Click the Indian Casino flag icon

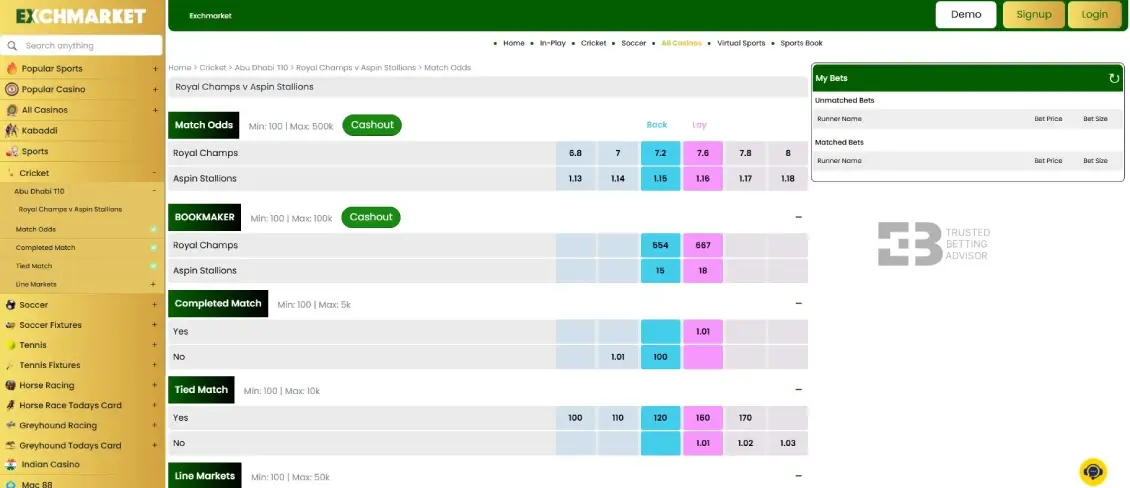pyautogui.click(x=11, y=465)
